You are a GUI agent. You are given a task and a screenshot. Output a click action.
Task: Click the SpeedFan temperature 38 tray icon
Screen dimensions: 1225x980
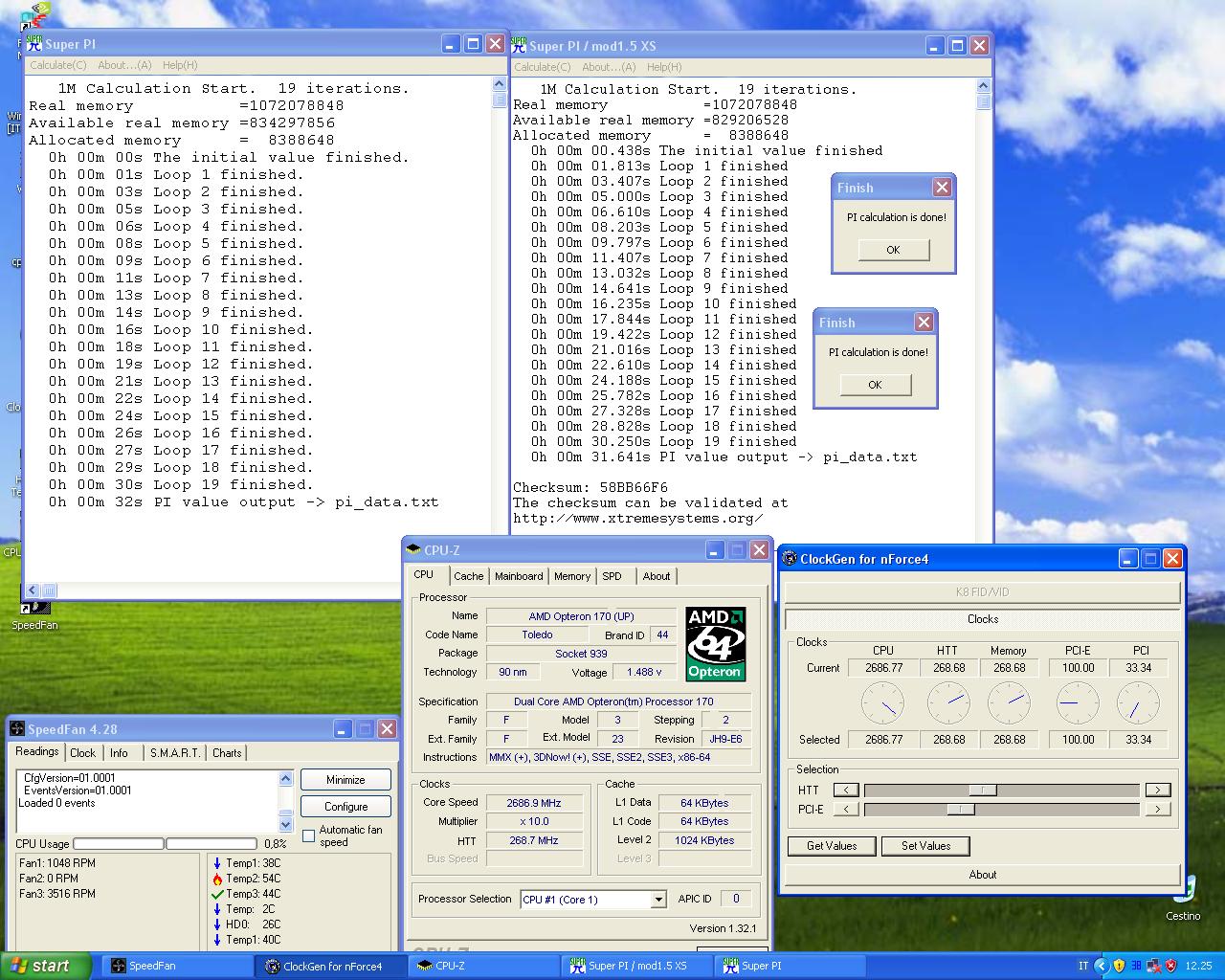[1136, 966]
